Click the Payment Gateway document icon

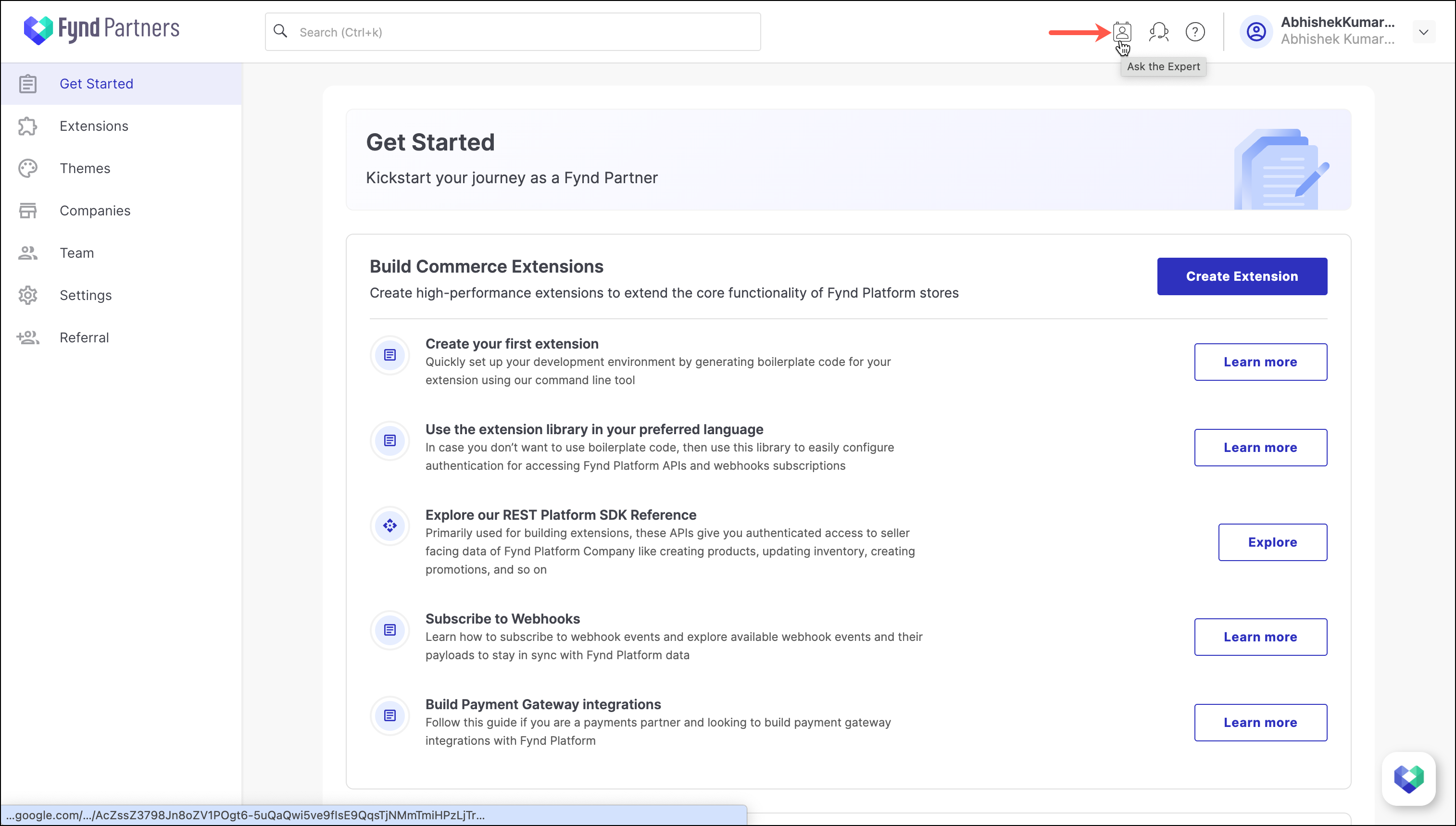tap(389, 715)
